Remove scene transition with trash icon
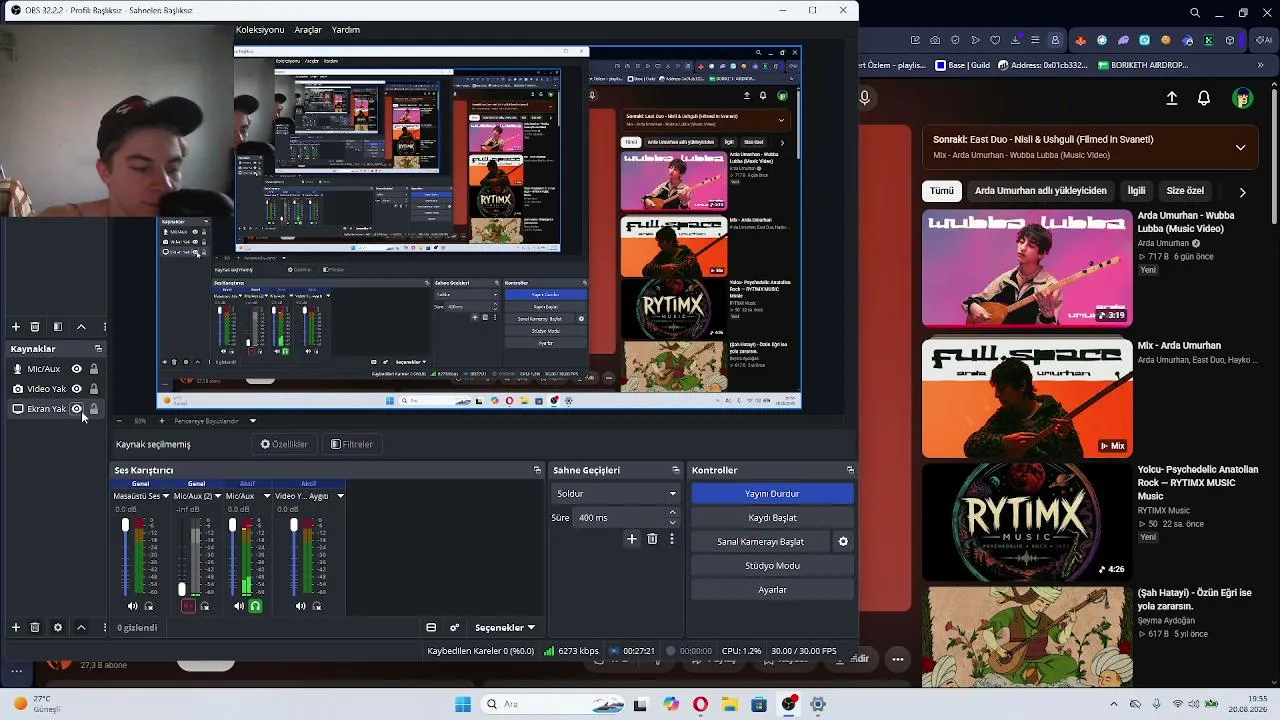Screen dimensions: 1280x720 pyautogui.click(x=652, y=539)
